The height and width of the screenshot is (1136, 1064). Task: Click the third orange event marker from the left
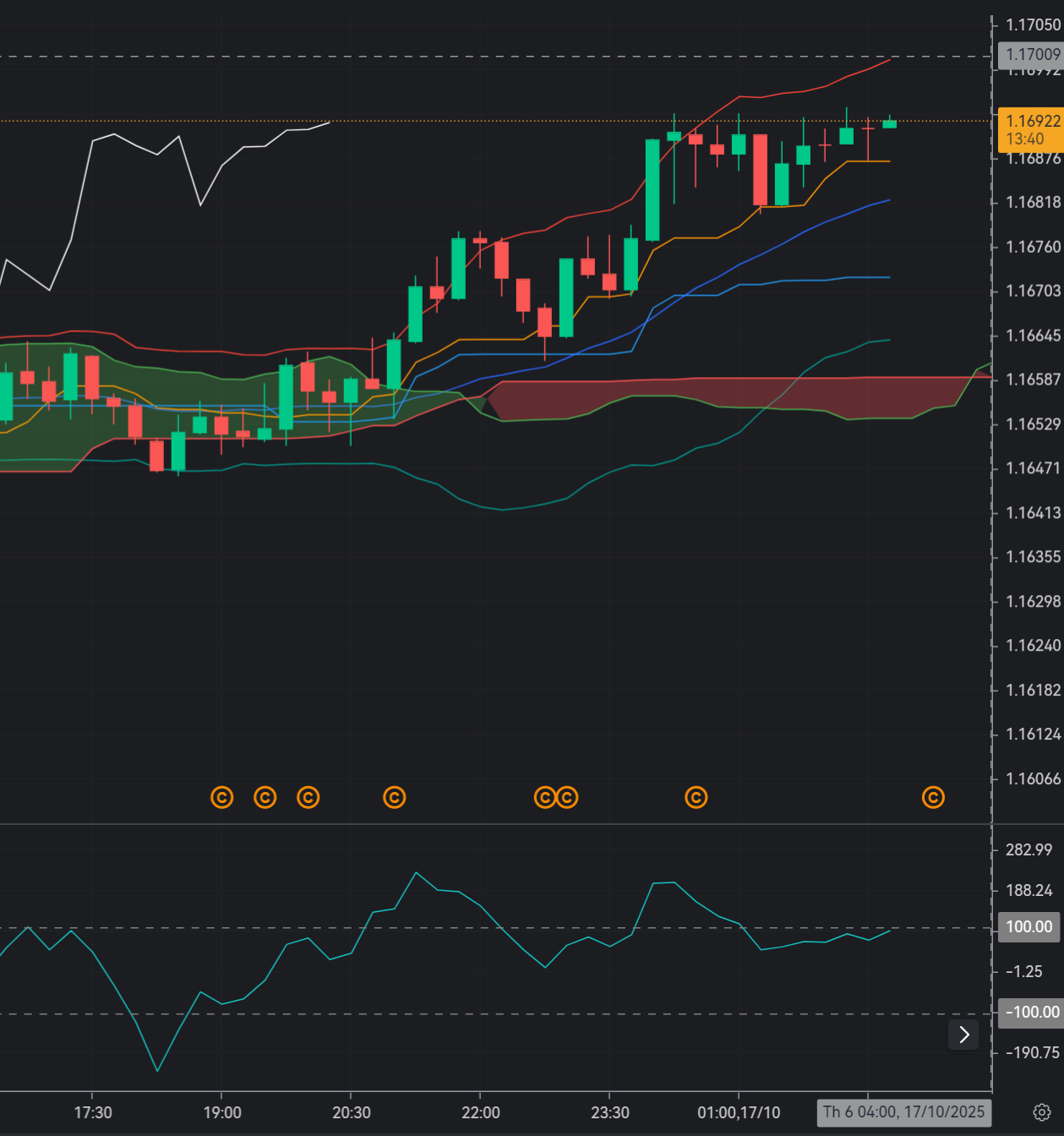coord(308,797)
